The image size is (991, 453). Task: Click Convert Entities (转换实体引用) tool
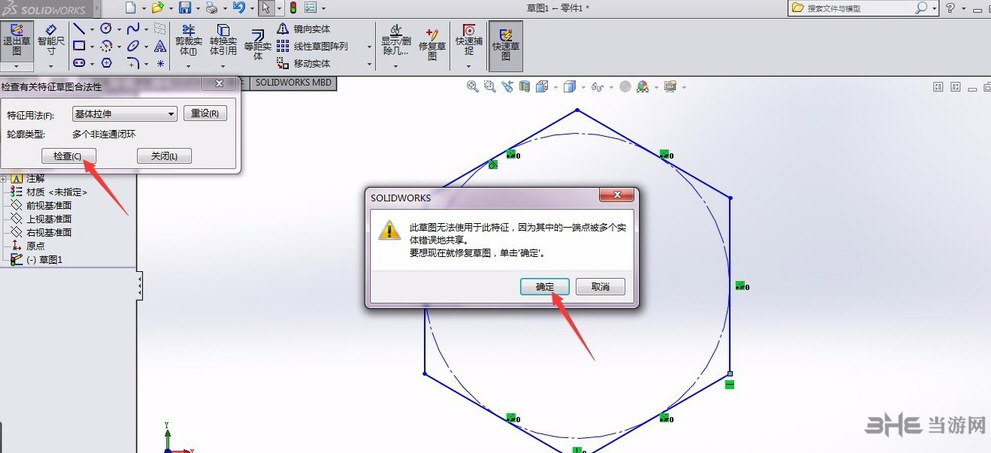223,40
